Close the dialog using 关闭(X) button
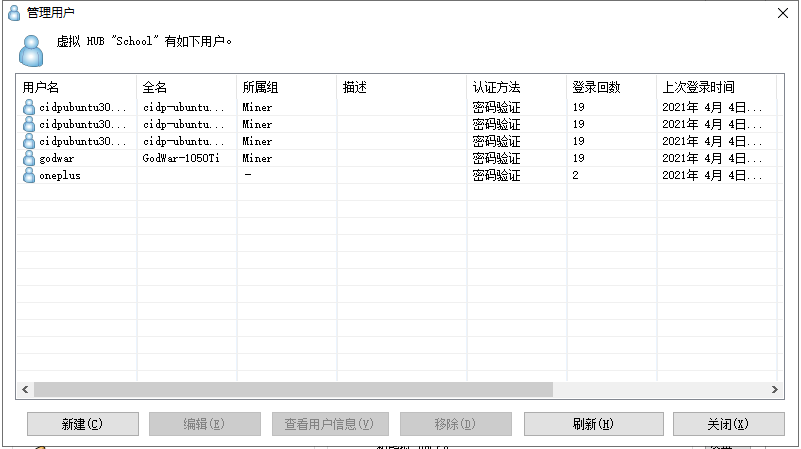 click(728, 424)
